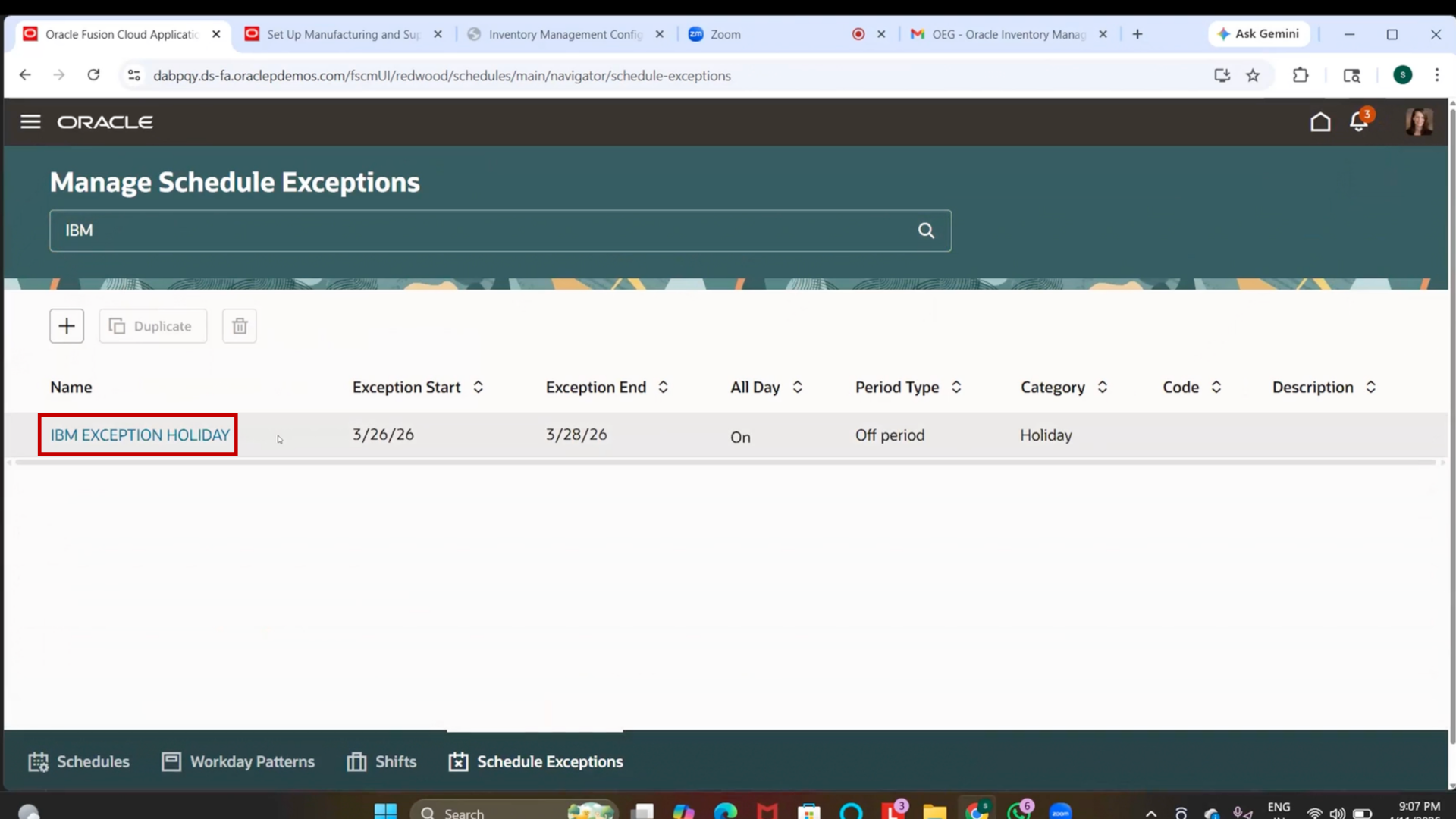Close the Inventory Management Config tab

click(660, 34)
